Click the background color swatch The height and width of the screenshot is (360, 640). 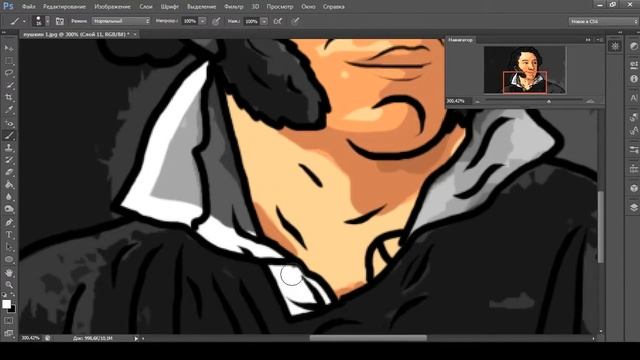coord(13,309)
